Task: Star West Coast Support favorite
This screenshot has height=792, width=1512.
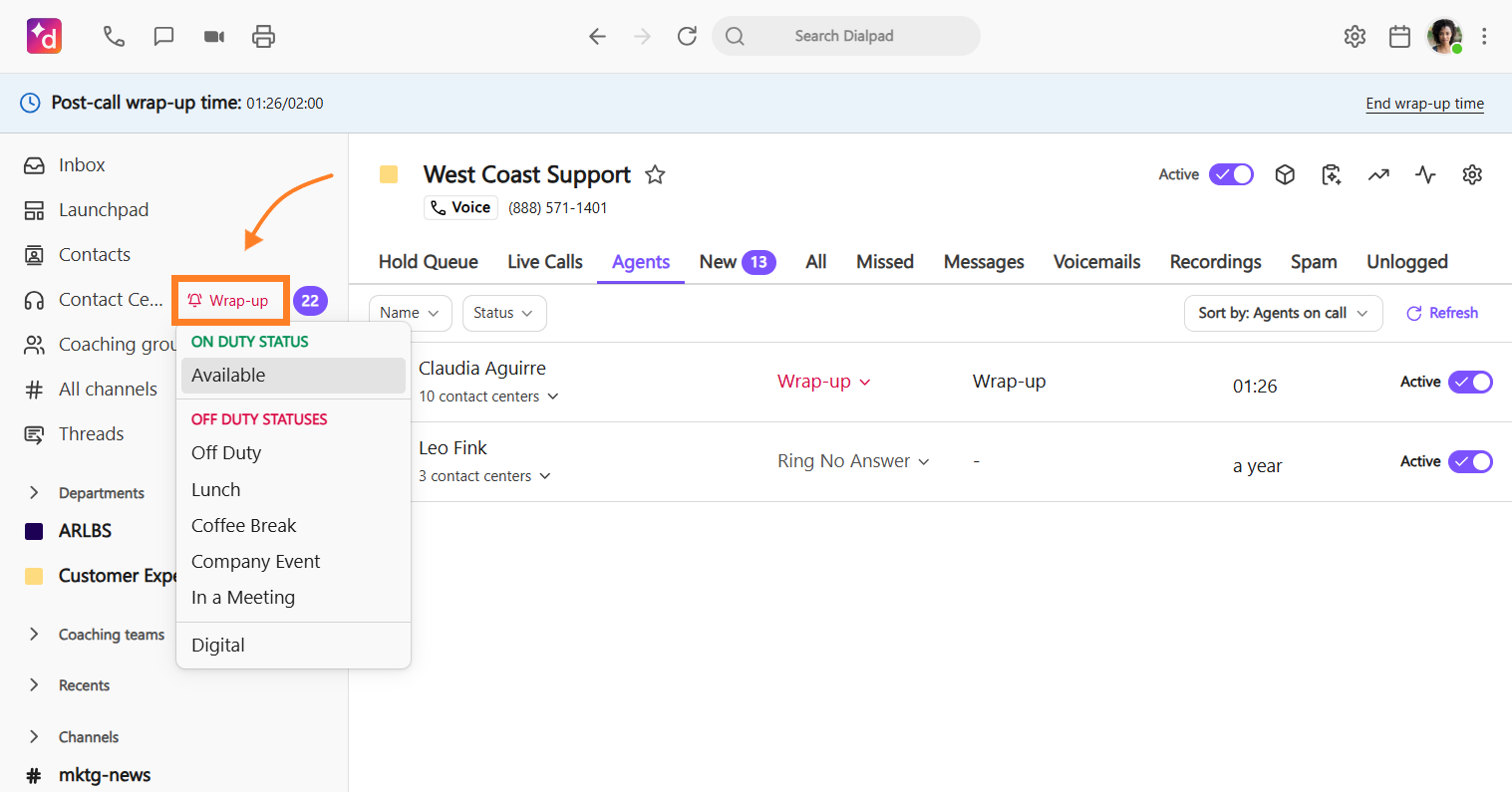Action: 655,175
